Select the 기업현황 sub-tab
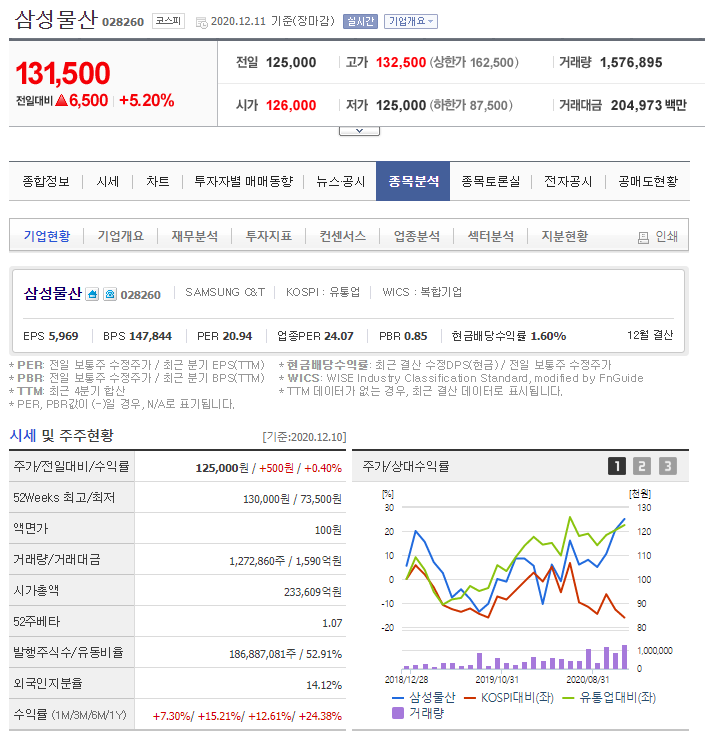 point(47,236)
